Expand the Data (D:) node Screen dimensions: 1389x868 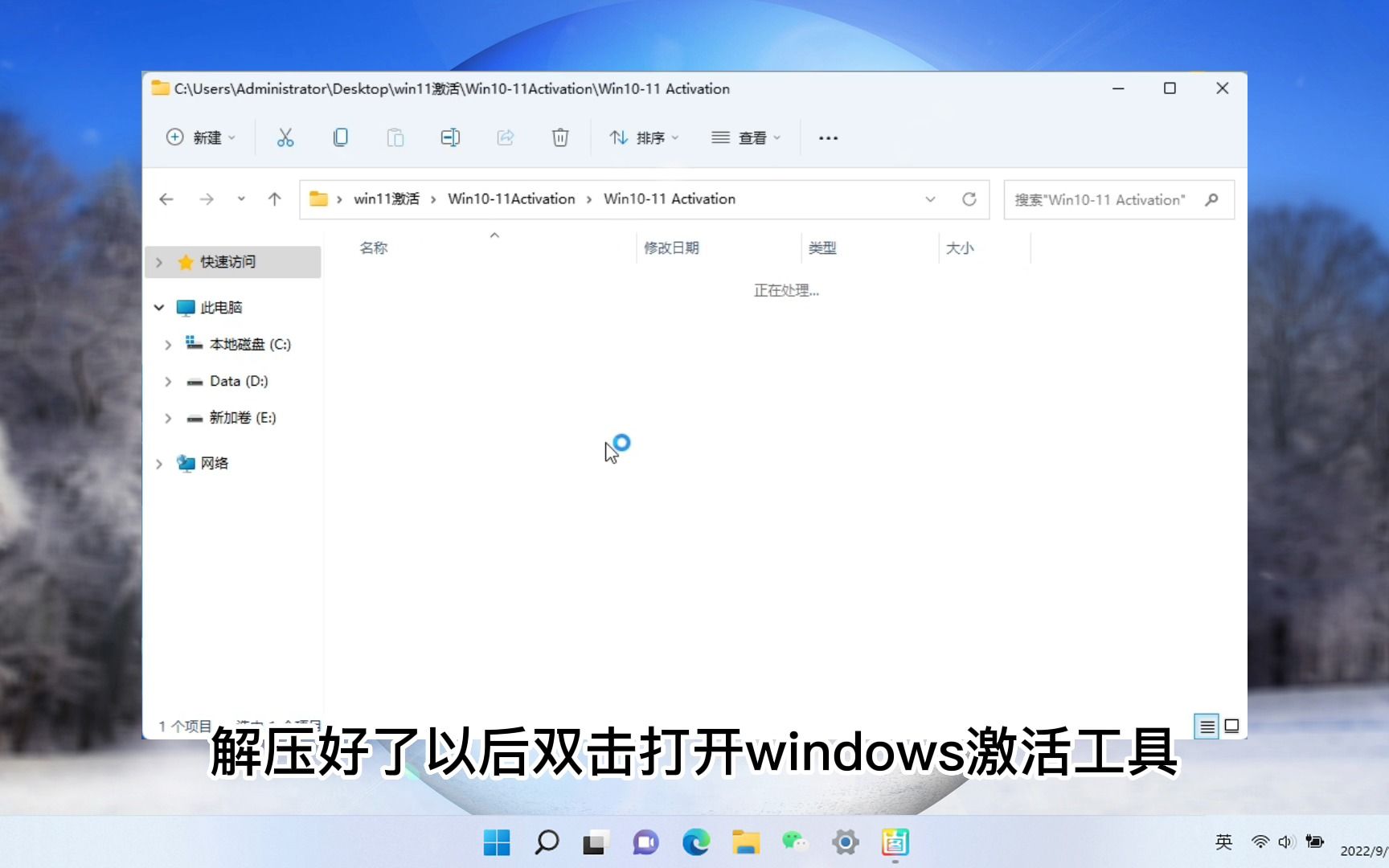pos(168,382)
